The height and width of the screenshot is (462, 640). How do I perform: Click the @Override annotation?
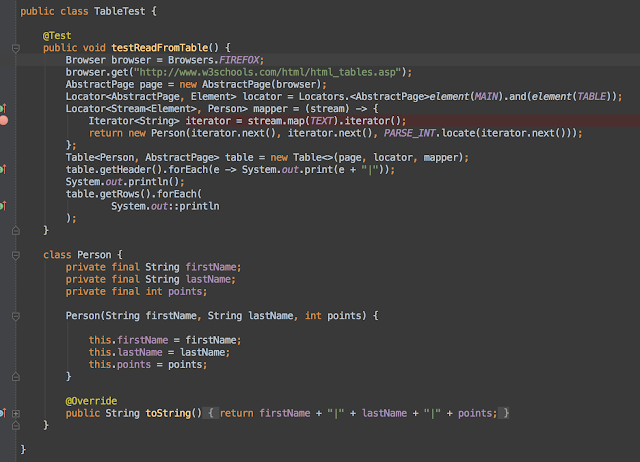(91, 401)
